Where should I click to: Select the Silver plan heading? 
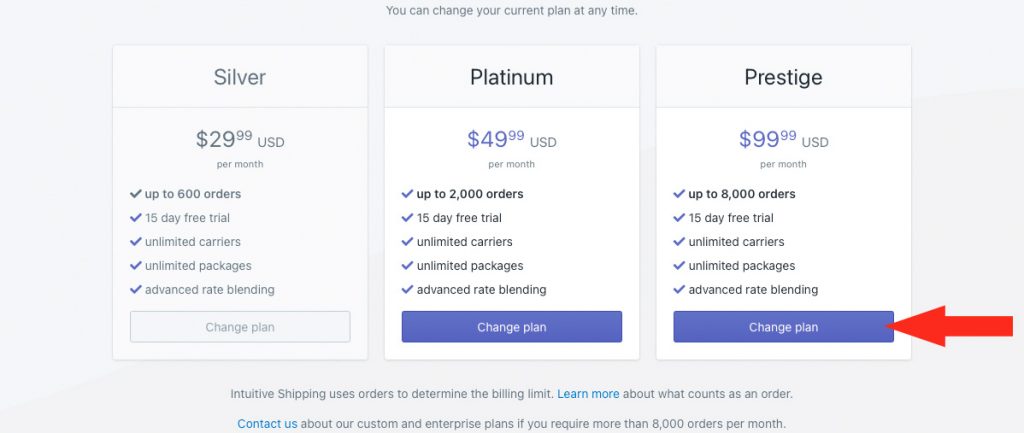click(x=240, y=77)
